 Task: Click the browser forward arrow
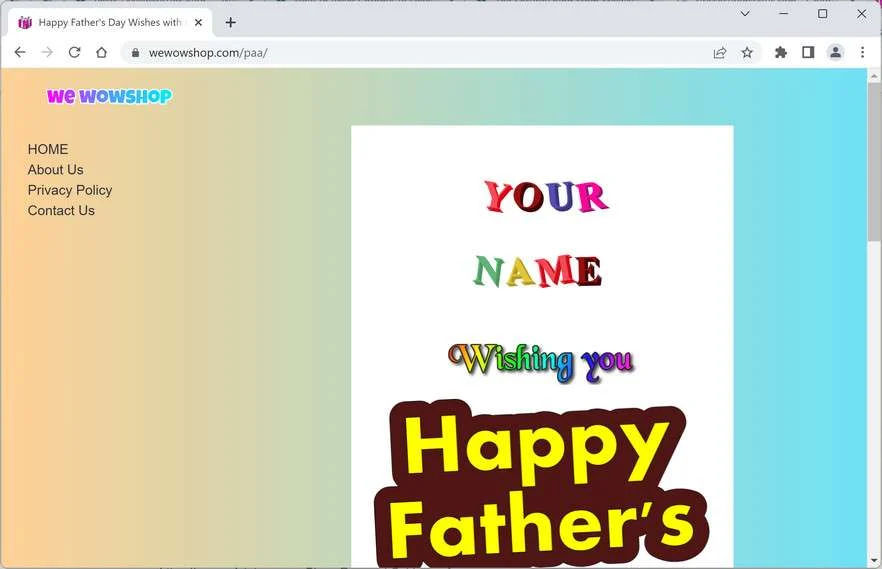coord(47,52)
